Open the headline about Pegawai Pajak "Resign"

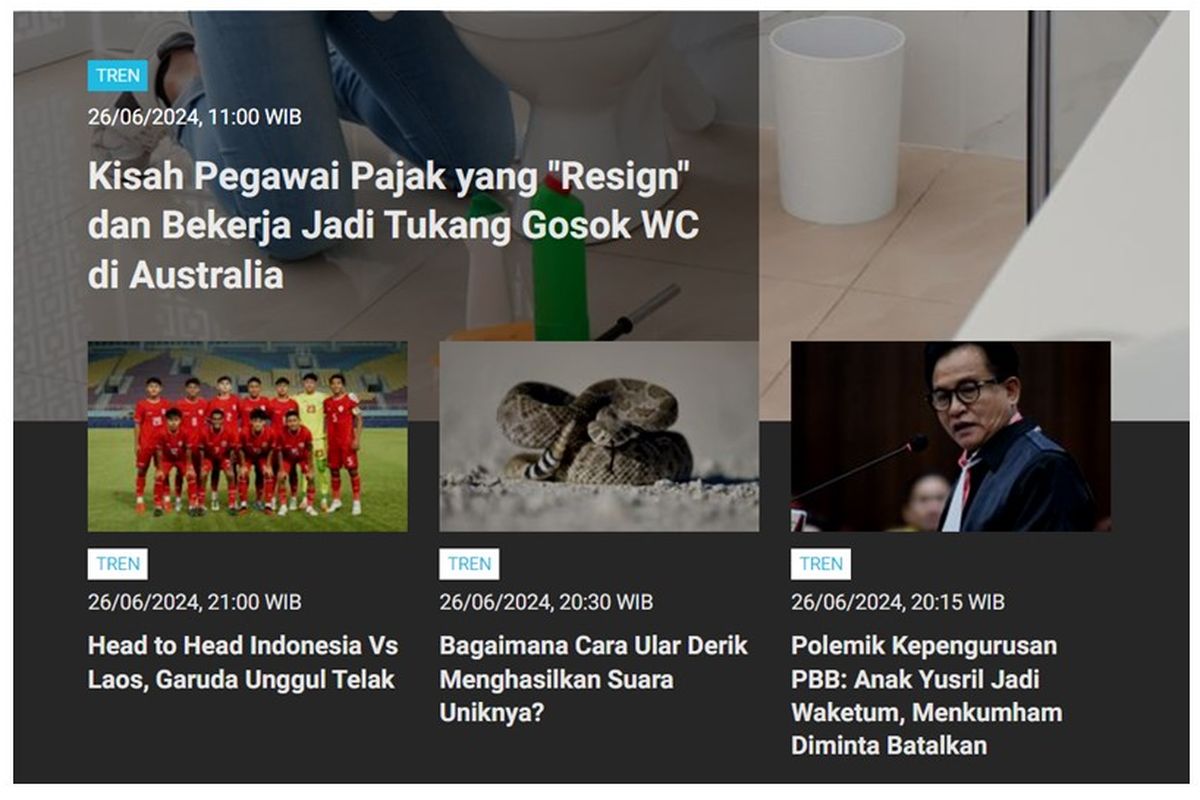pyautogui.click(x=393, y=226)
